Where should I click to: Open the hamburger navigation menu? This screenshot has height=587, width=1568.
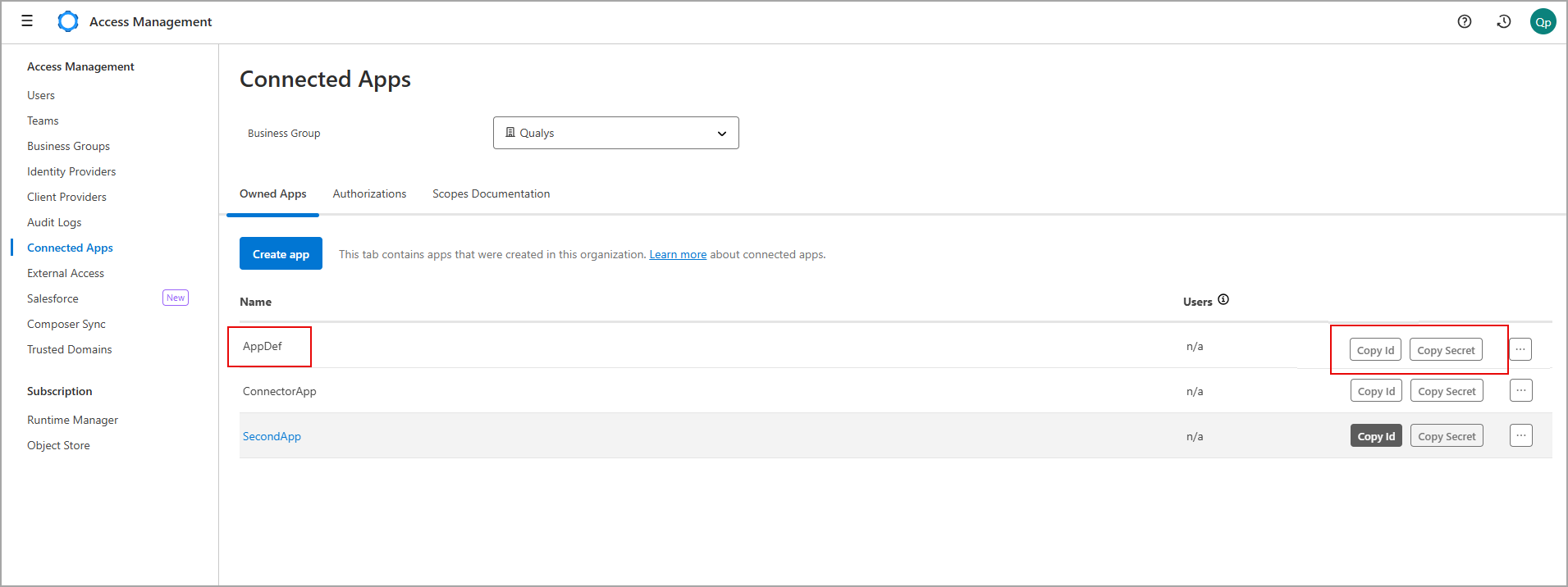27,21
